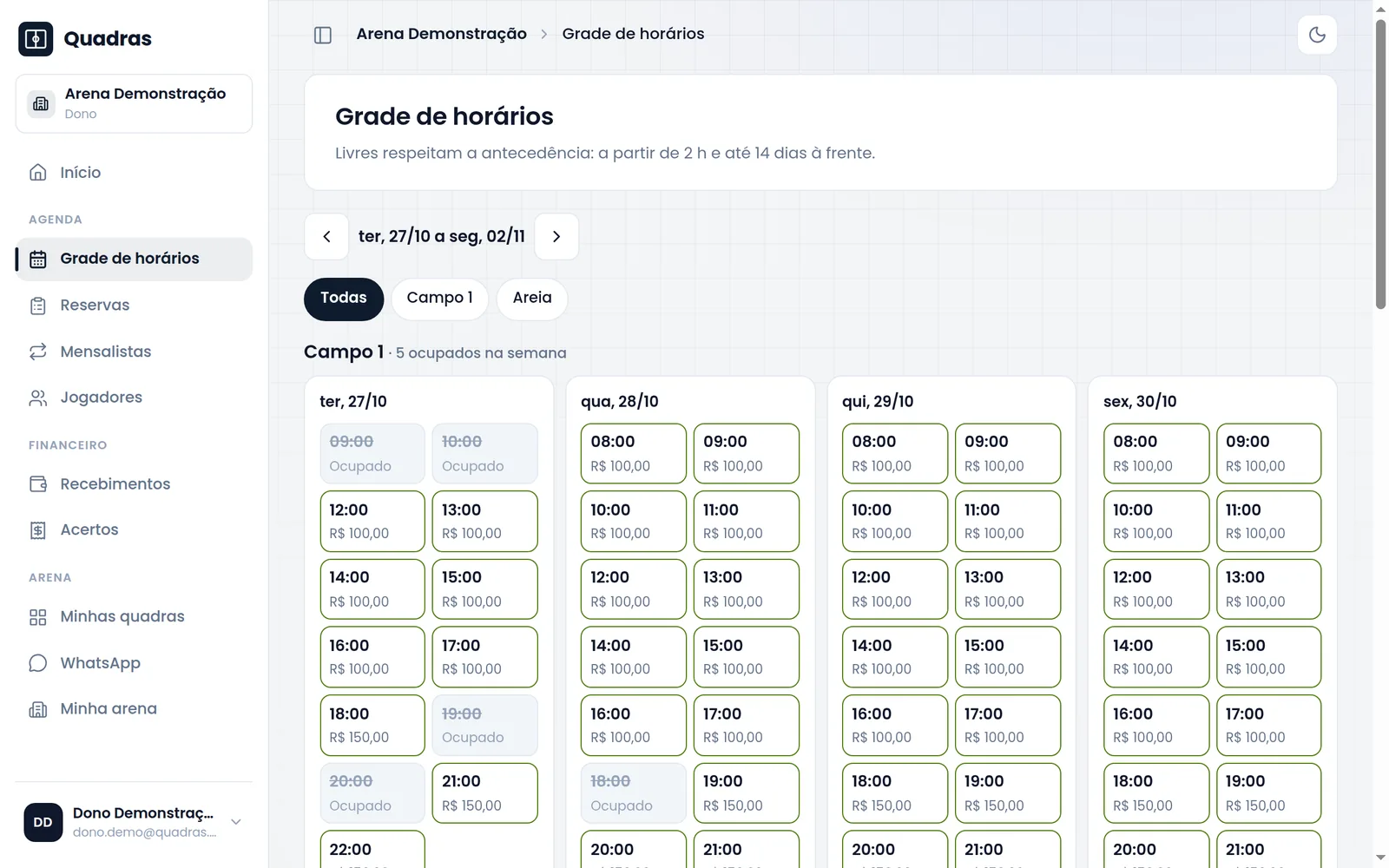The width and height of the screenshot is (1389, 868).
Task: Click Grade de horários breadcrumb
Action: [x=633, y=34]
